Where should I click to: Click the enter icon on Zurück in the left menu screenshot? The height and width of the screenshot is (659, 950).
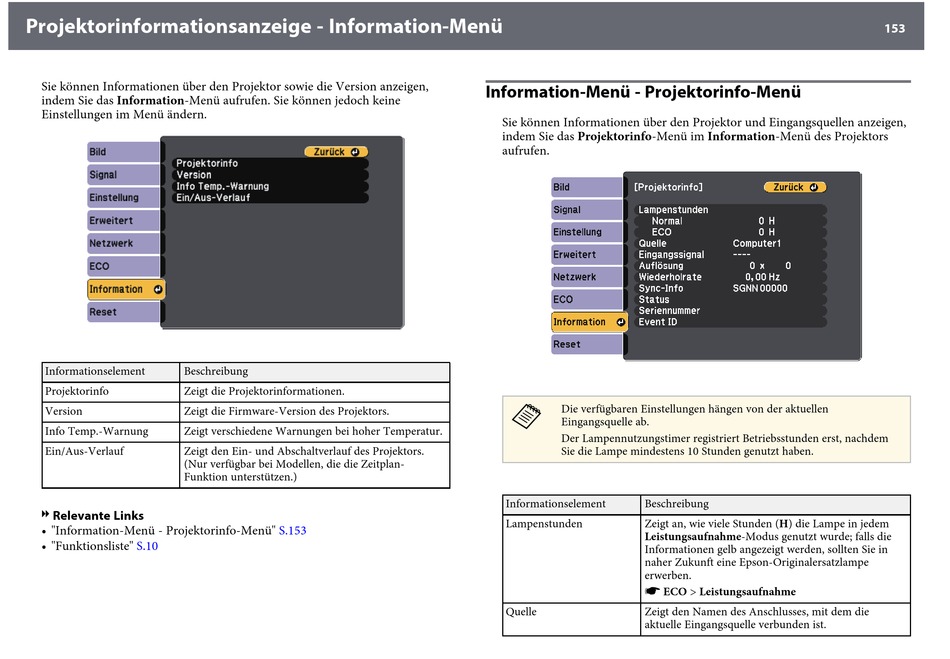pyautogui.click(x=354, y=152)
